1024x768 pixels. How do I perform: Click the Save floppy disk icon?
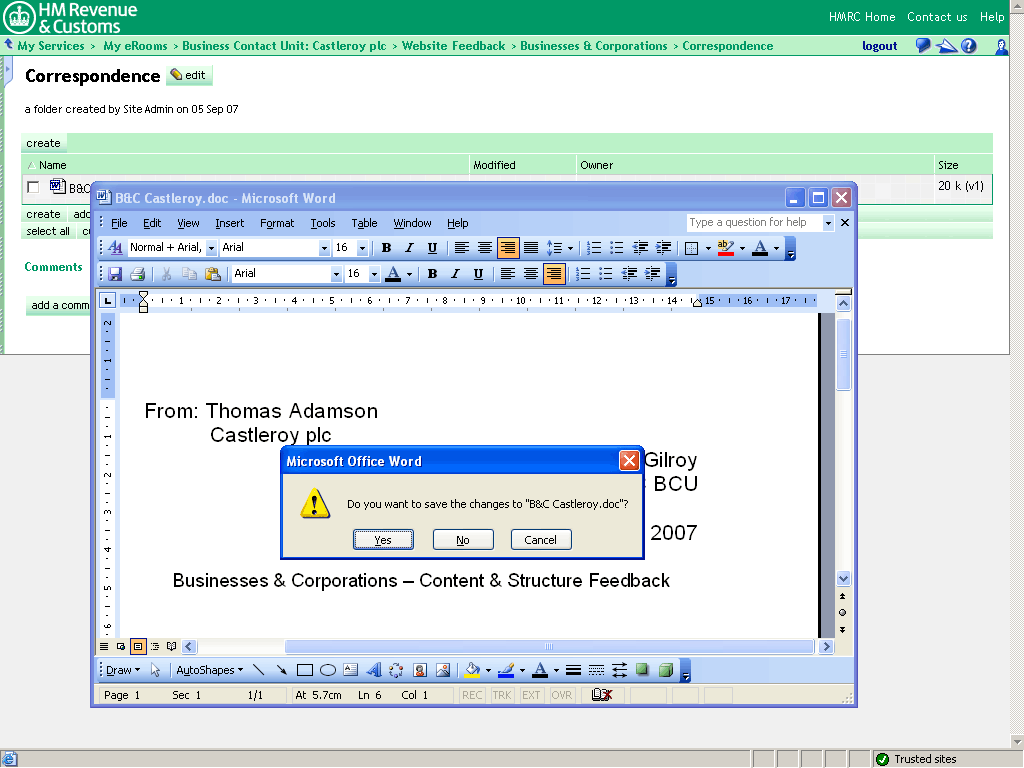point(115,274)
